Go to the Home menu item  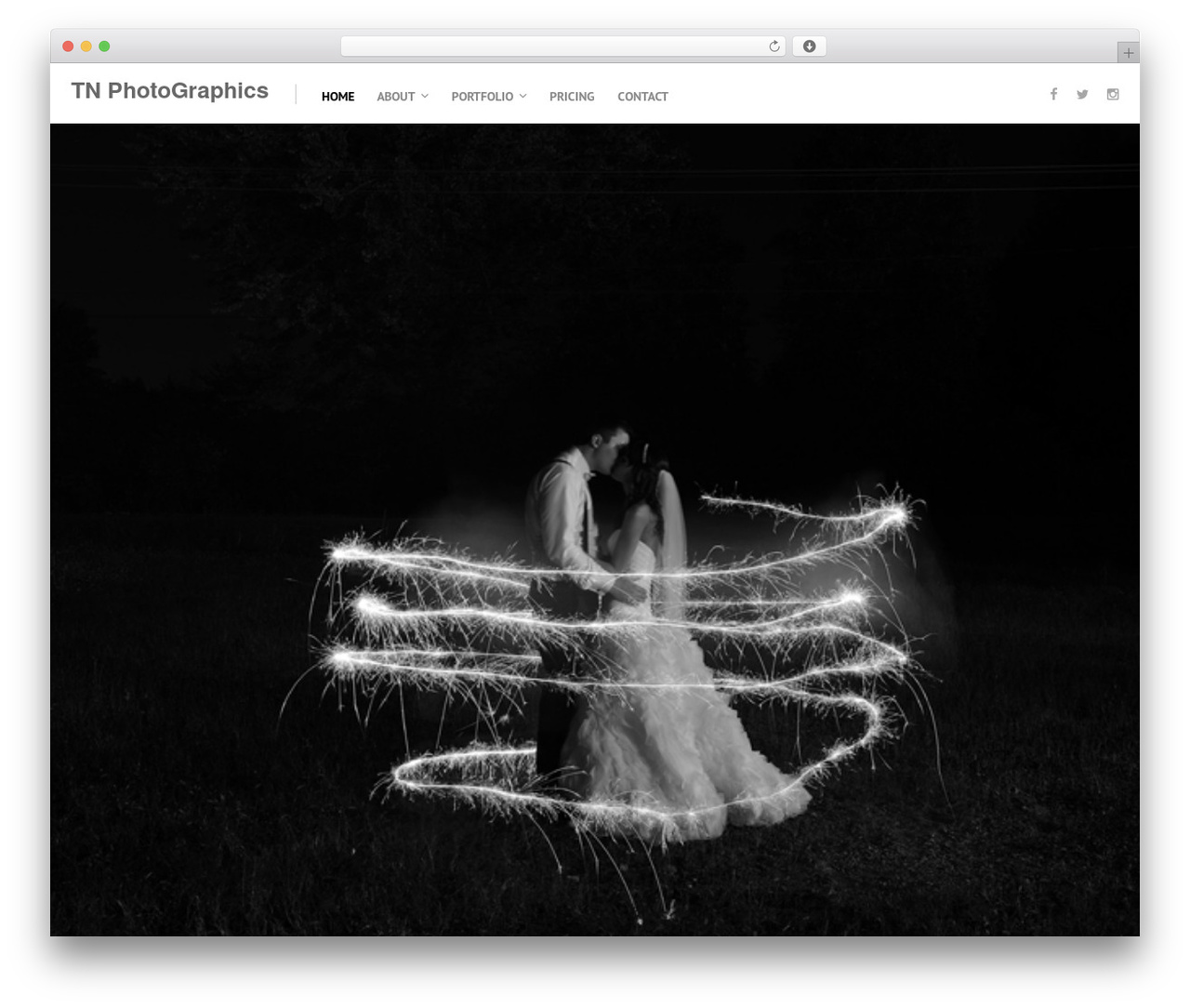pos(337,97)
